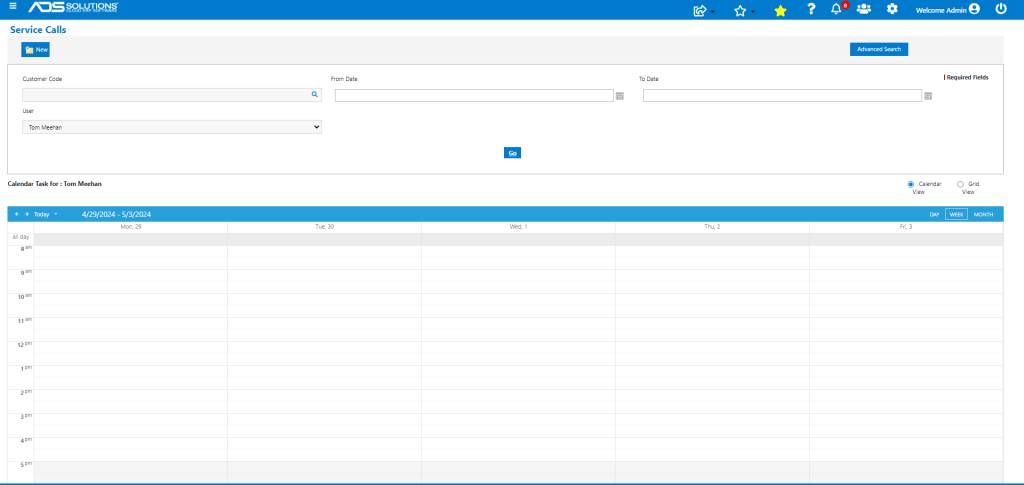Viewport: 1024px width, 485px height.
Task: Click the yellow star icon
Action: [x=780, y=10]
